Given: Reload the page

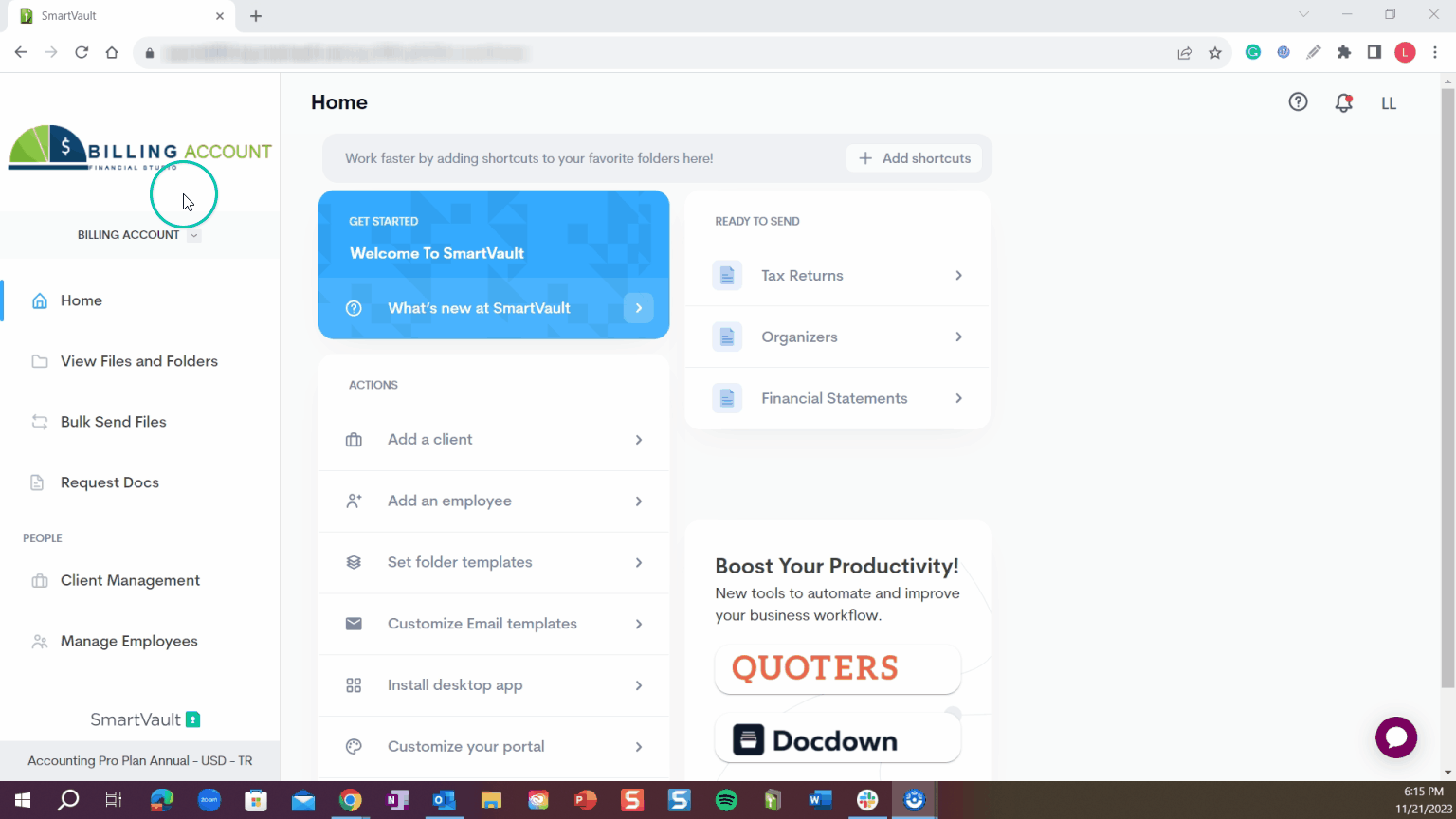Looking at the screenshot, I should coord(82,53).
